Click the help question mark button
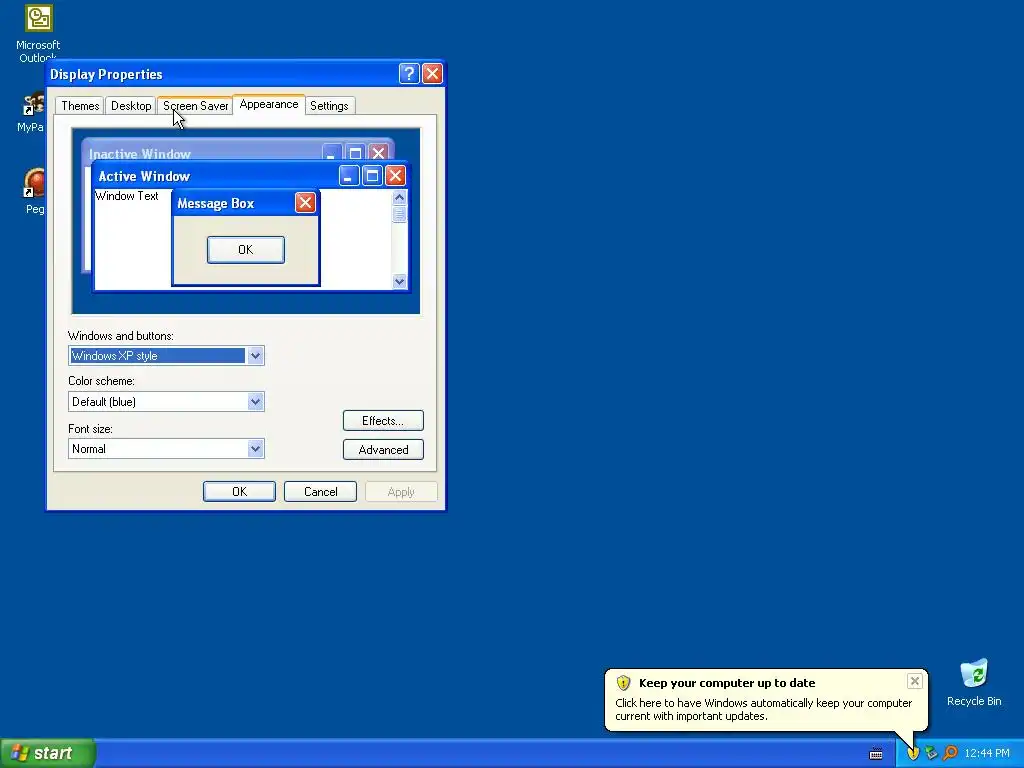This screenshot has height=768, width=1024. point(409,74)
